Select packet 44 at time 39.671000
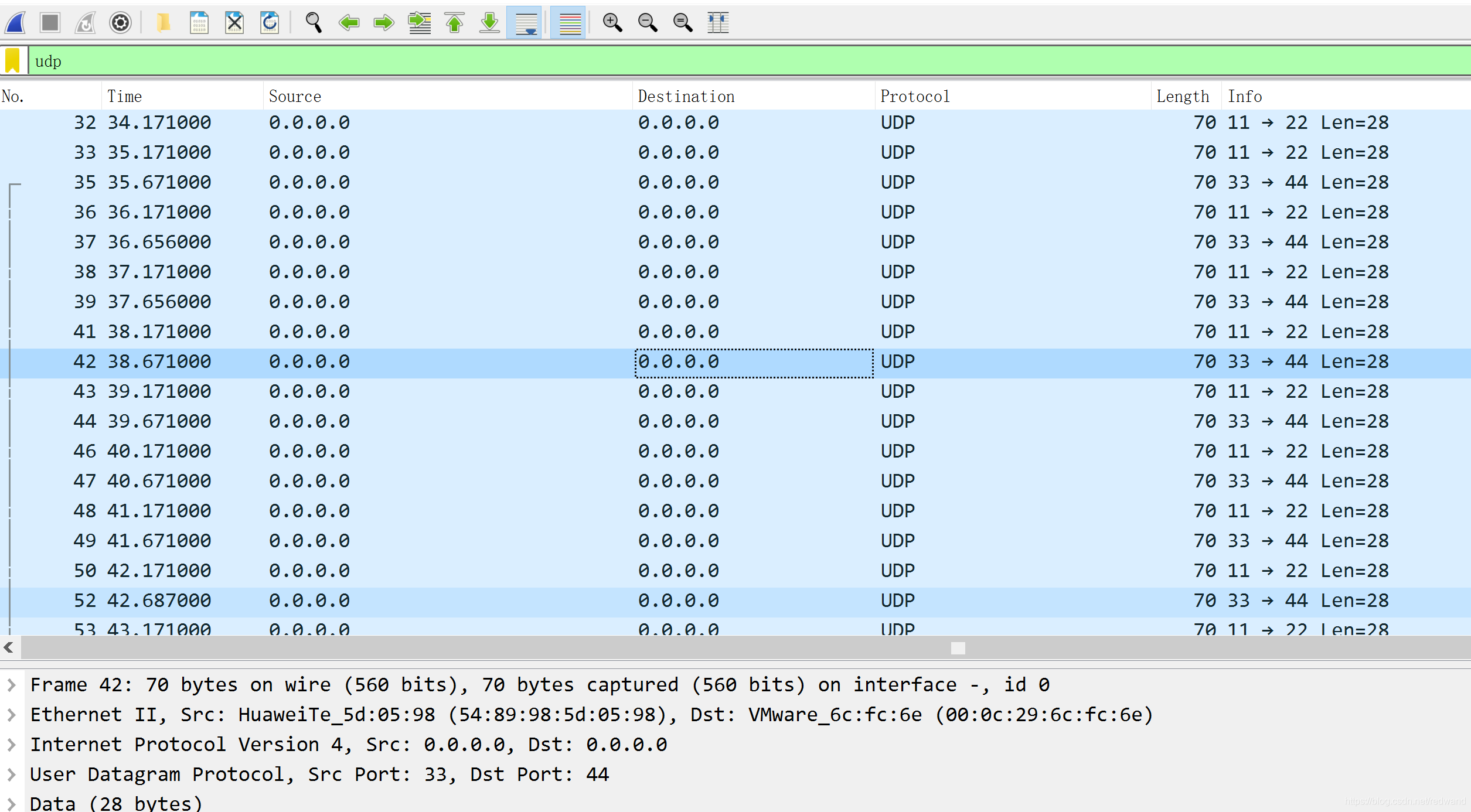 point(735,421)
